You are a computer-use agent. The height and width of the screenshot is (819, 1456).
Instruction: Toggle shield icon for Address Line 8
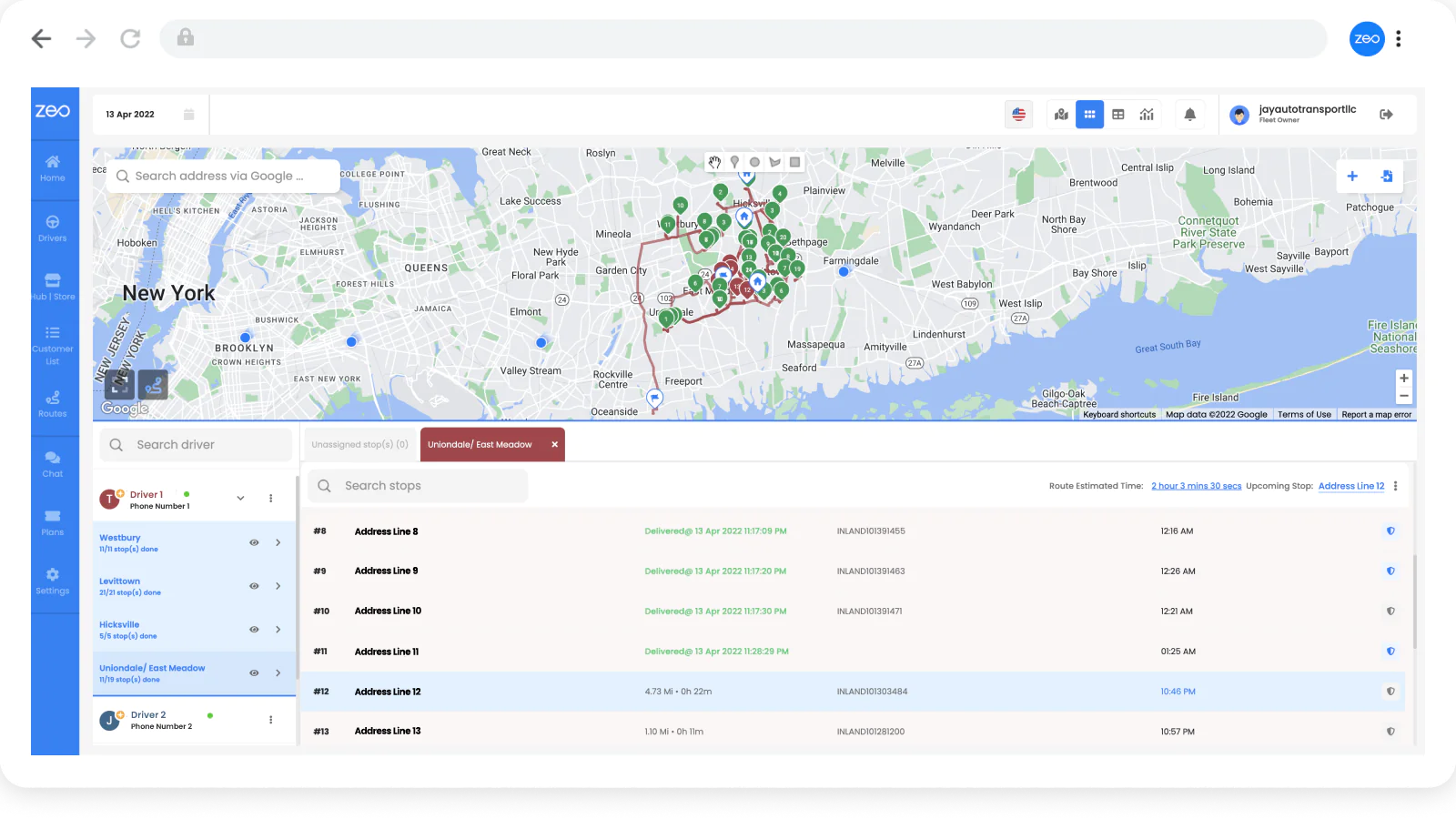(x=1390, y=531)
